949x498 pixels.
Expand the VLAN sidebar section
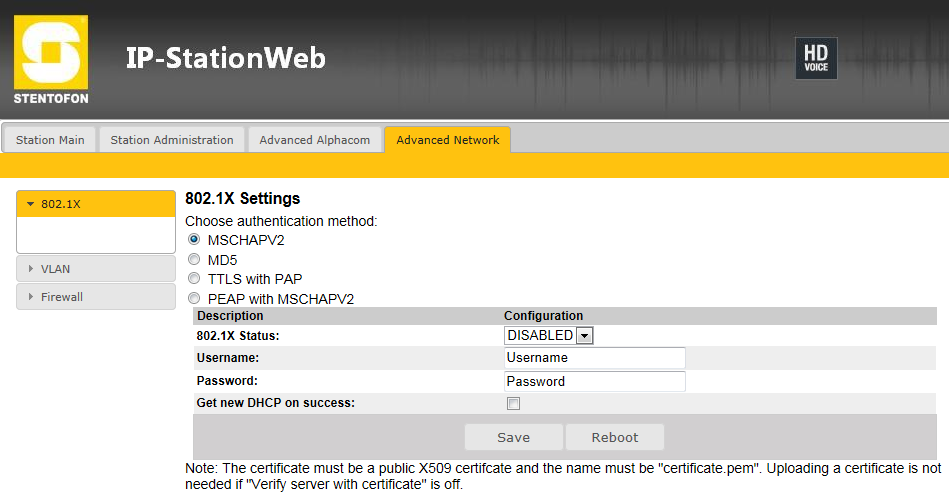96,269
